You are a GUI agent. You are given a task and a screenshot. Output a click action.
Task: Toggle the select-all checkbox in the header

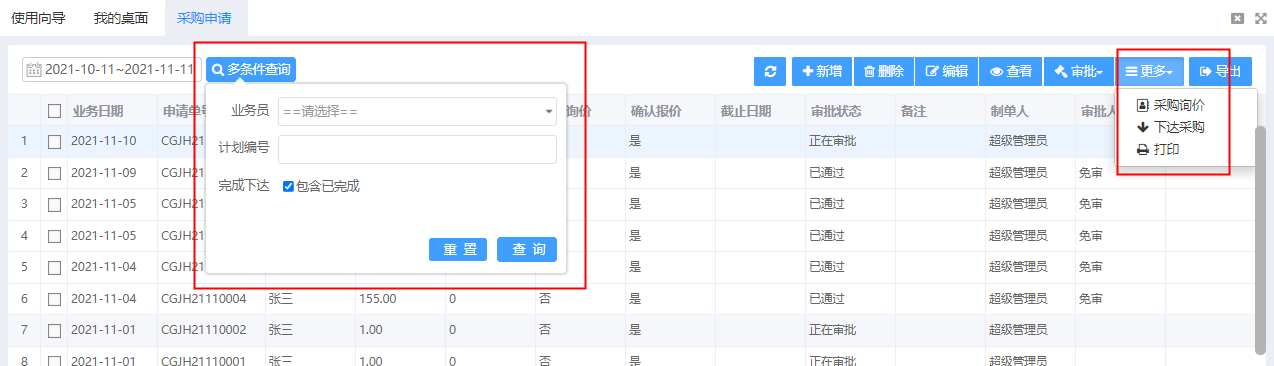(54, 111)
